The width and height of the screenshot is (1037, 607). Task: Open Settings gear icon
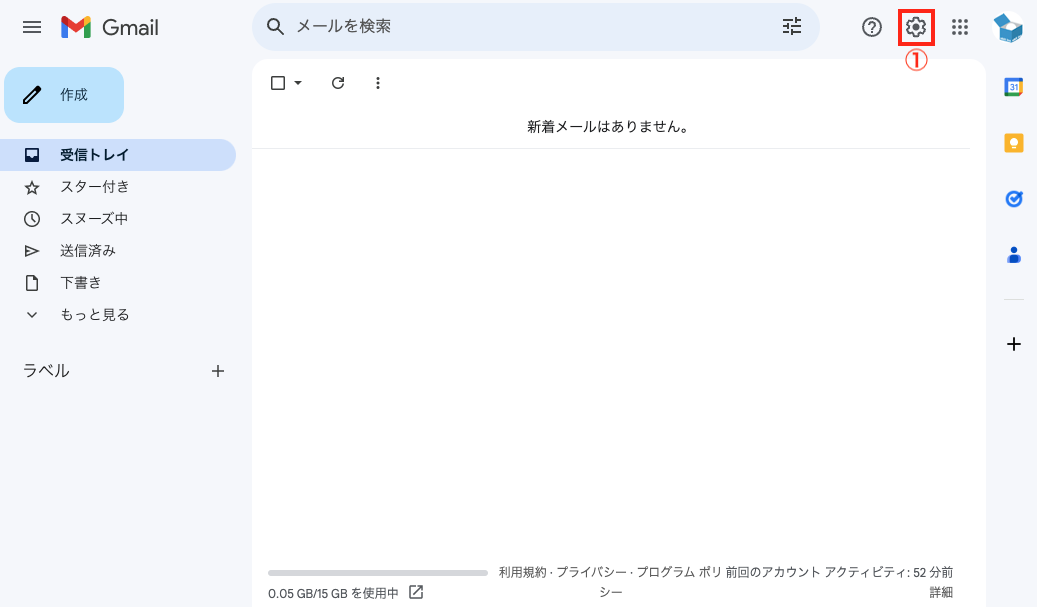[916, 27]
